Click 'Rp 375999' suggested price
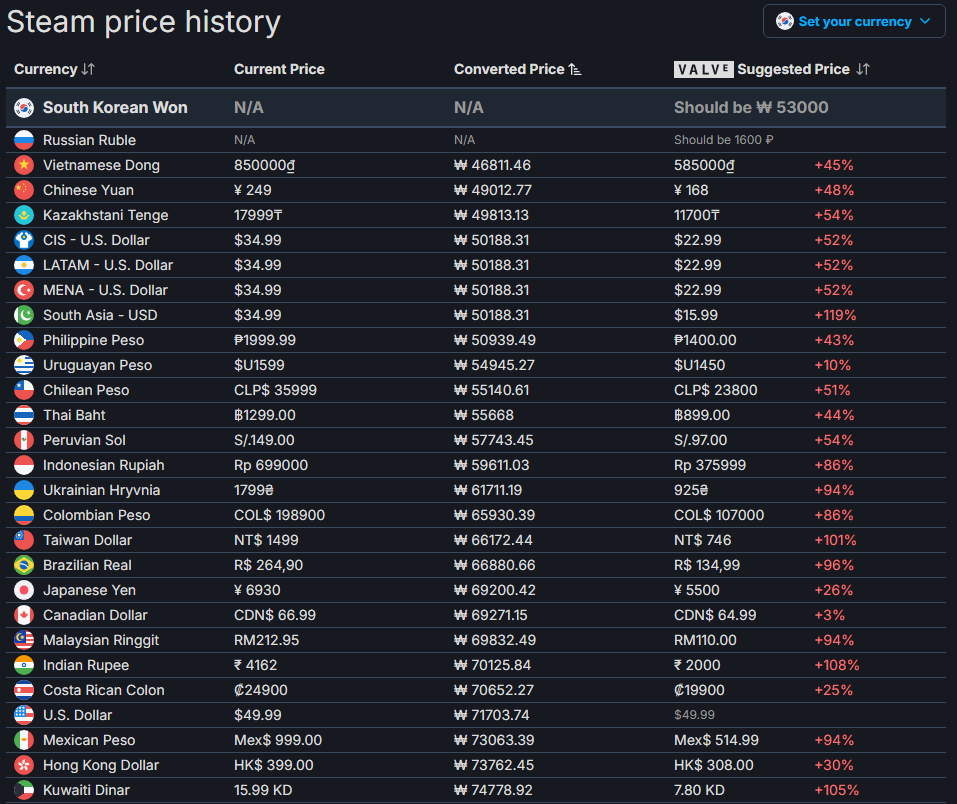The image size is (957, 804). pyautogui.click(x=710, y=465)
